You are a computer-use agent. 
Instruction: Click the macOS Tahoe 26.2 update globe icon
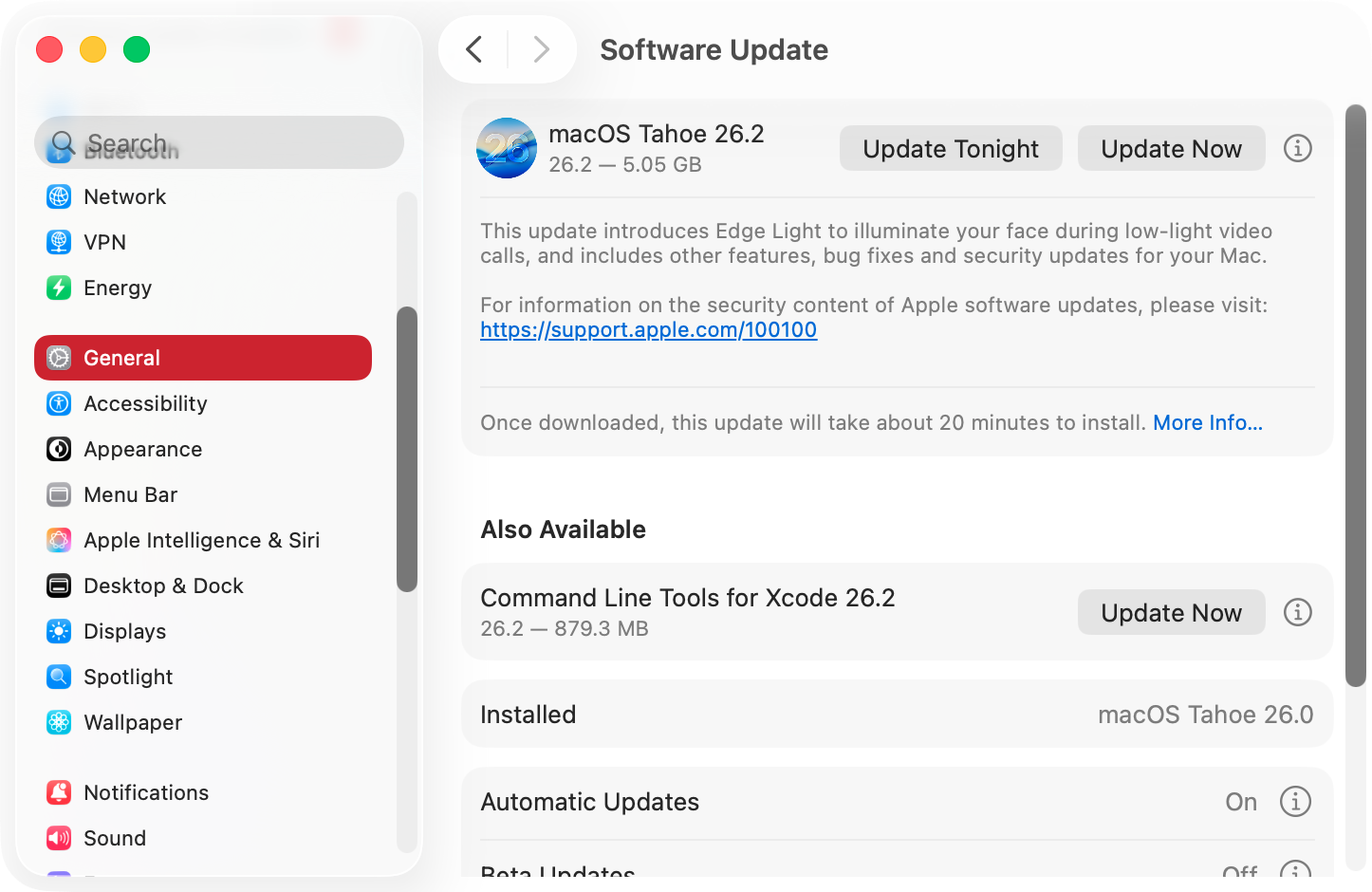click(507, 148)
